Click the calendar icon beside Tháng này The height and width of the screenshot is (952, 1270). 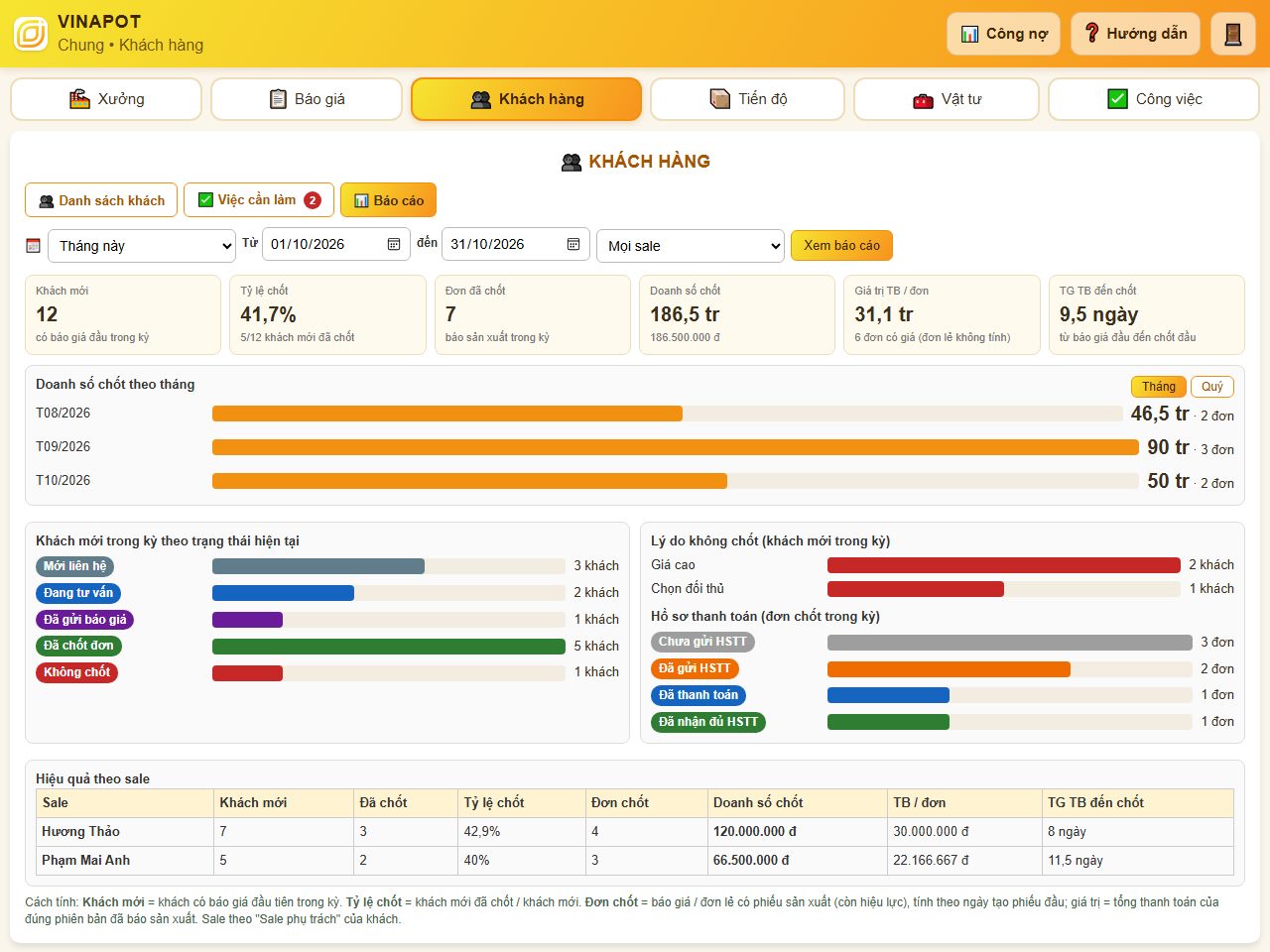pos(33,245)
